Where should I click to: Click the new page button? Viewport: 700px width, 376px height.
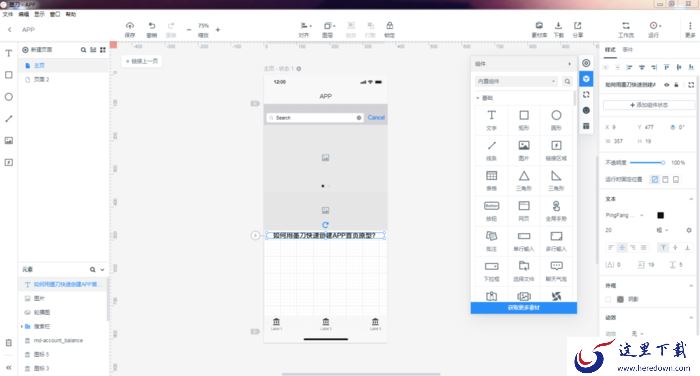point(37,50)
